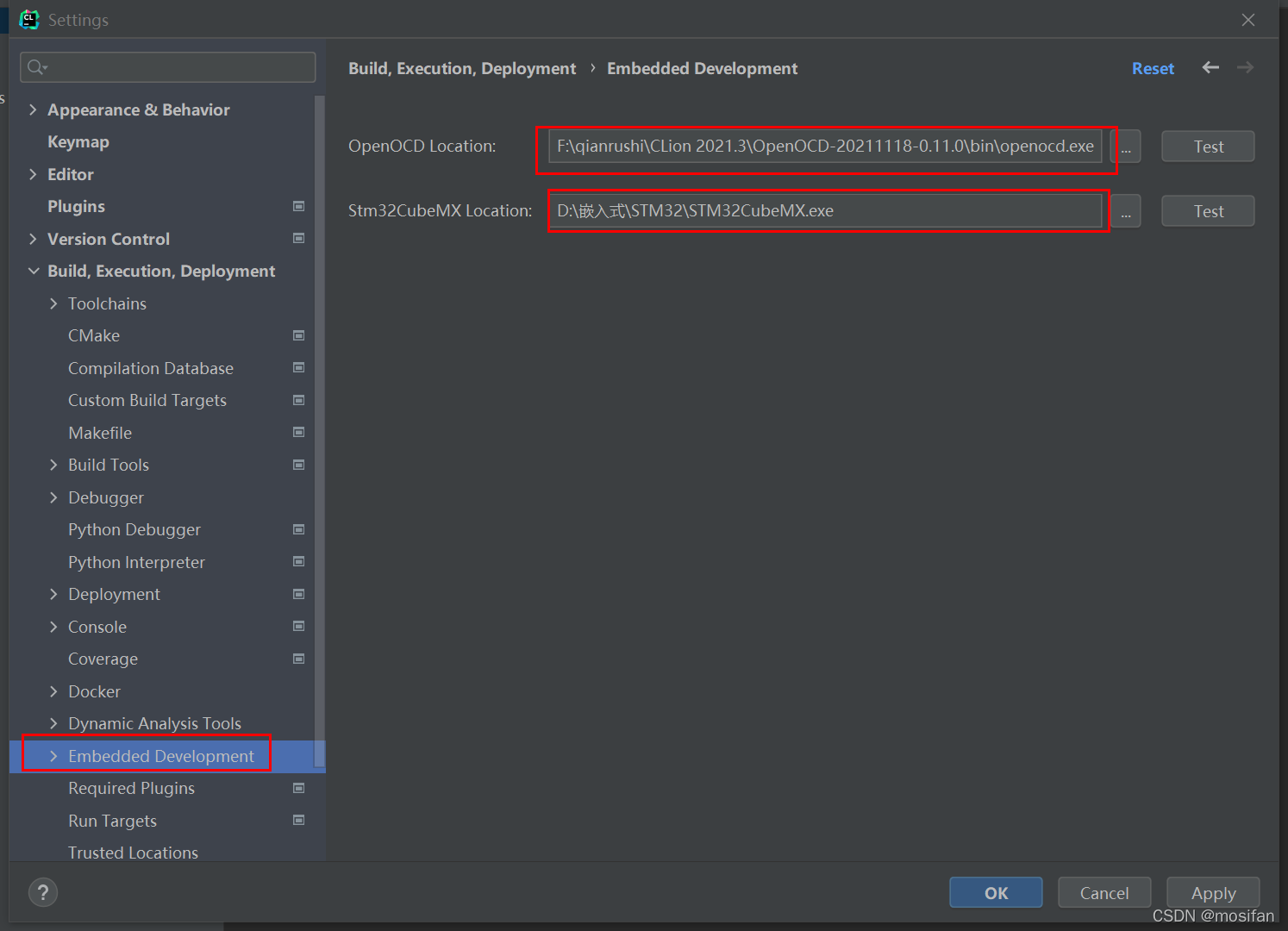Open the help question mark button
Viewport: 1288px width, 931px height.
pyautogui.click(x=43, y=892)
